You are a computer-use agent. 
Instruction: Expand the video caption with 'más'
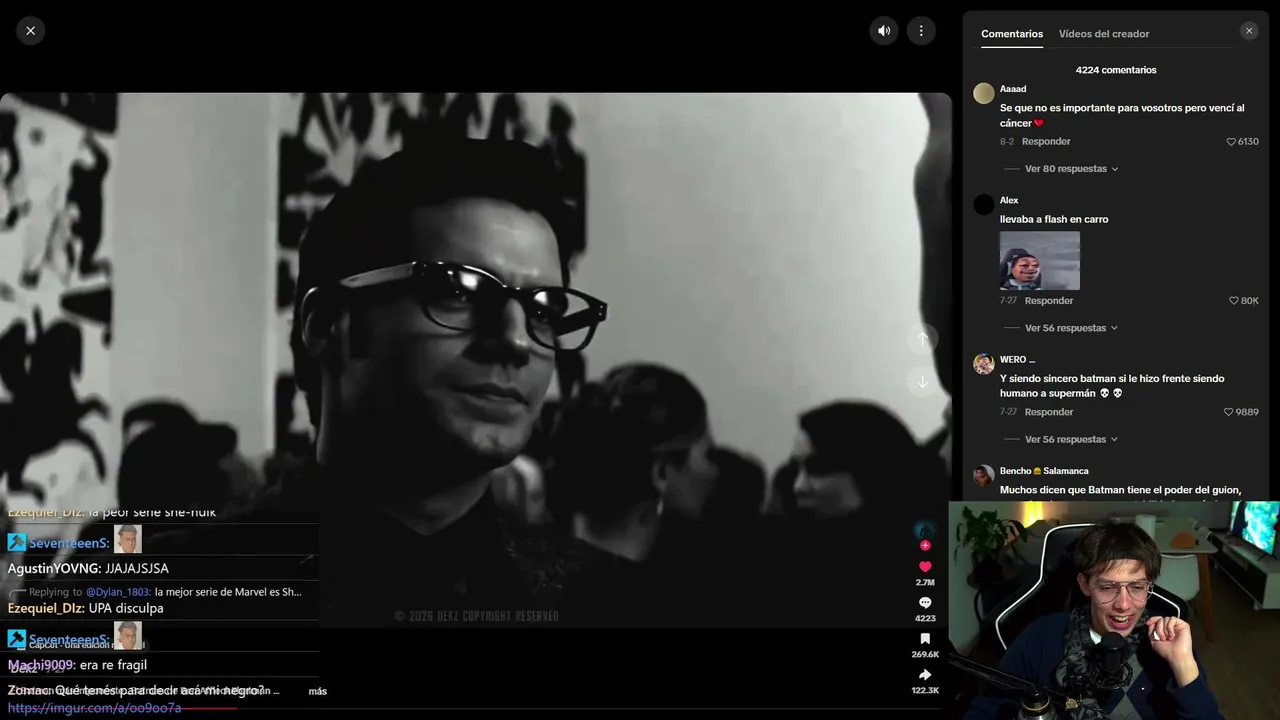click(x=317, y=691)
